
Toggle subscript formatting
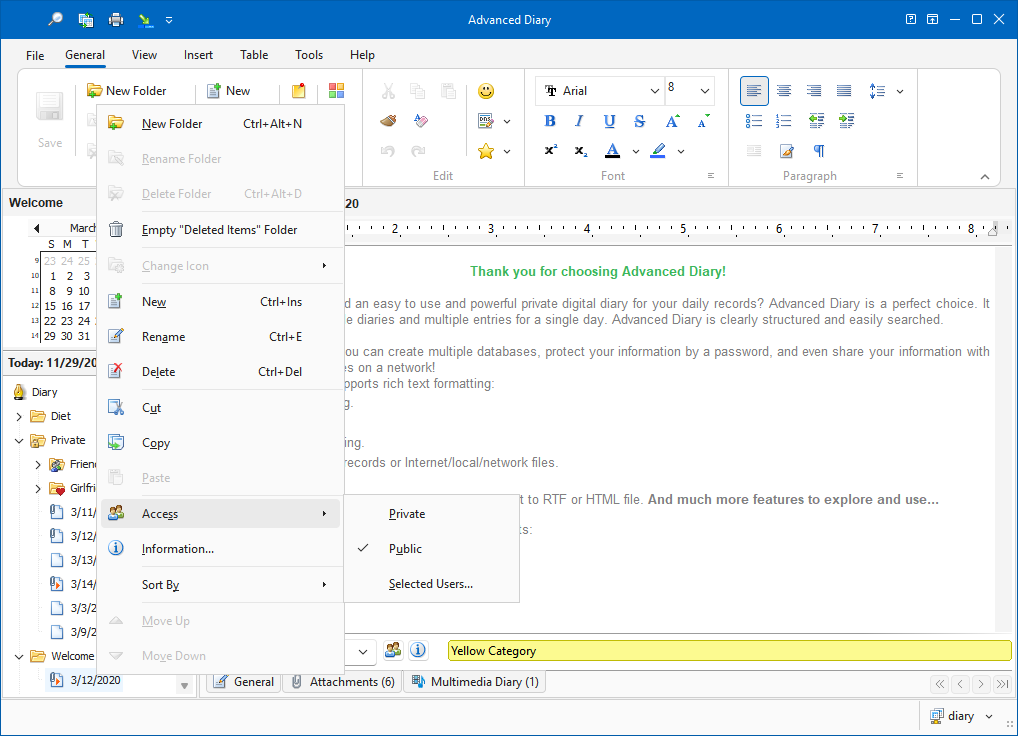(581, 151)
